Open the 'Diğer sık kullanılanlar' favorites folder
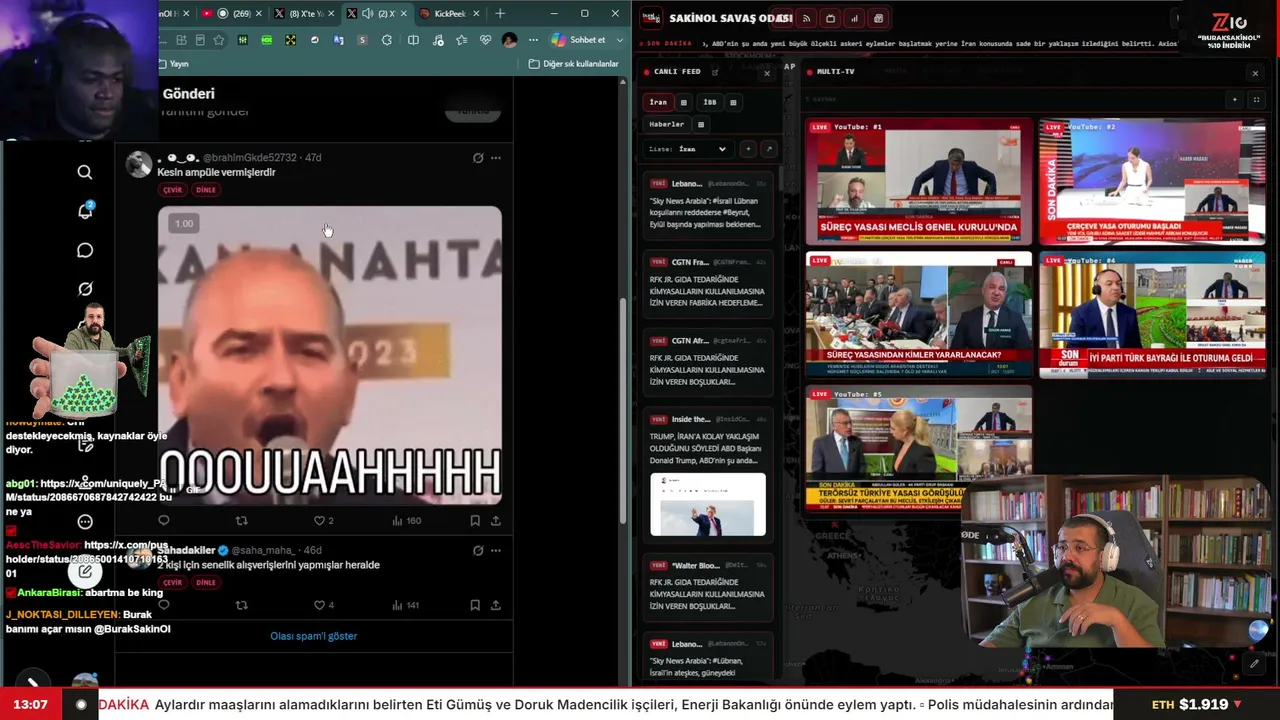The height and width of the screenshot is (720, 1280). [574, 64]
